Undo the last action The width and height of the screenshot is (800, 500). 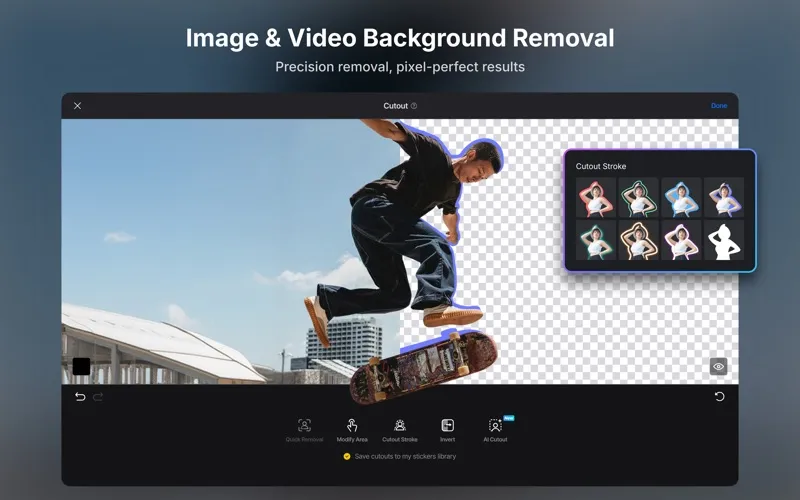tap(80, 396)
